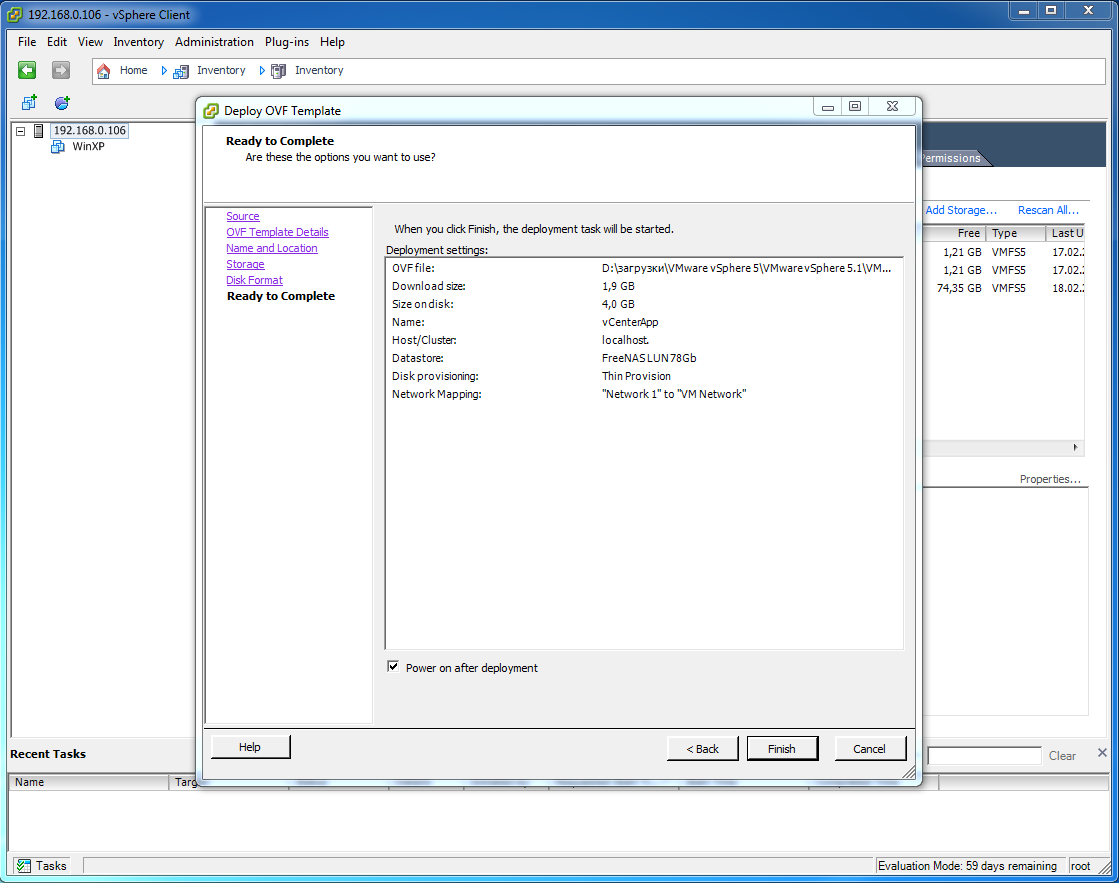The height and width of the screenshot is (883, 1119).
Task: Go to the Name and Location step
Action: 272,248
